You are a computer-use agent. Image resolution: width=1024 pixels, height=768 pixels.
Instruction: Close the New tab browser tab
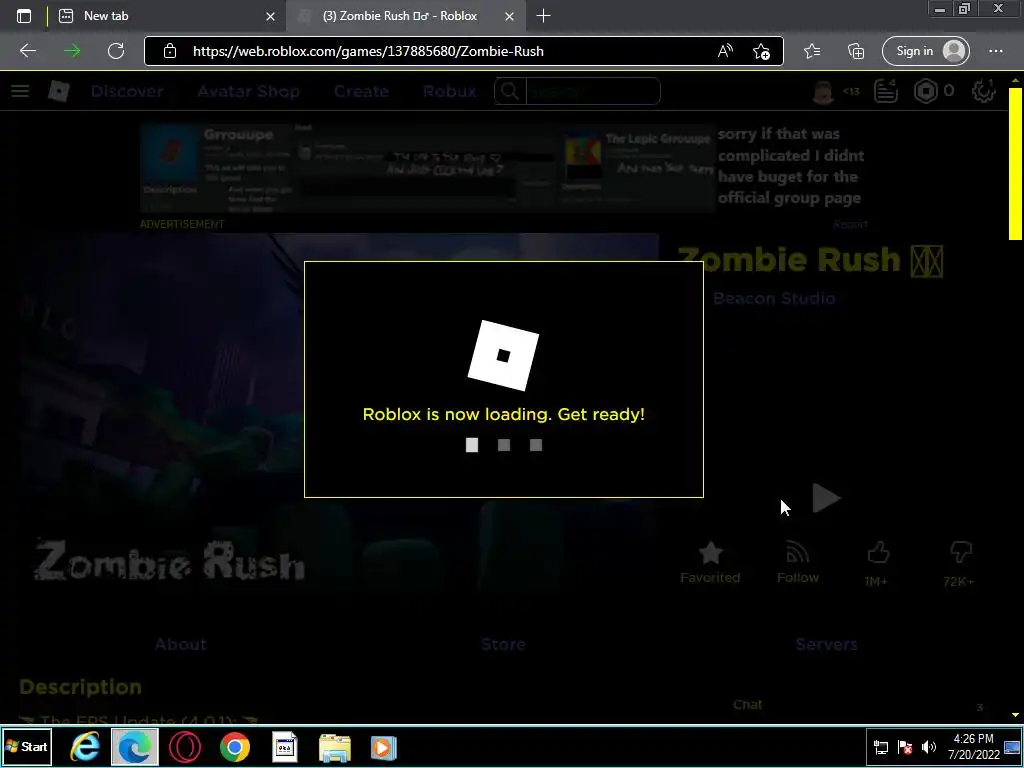270,16
